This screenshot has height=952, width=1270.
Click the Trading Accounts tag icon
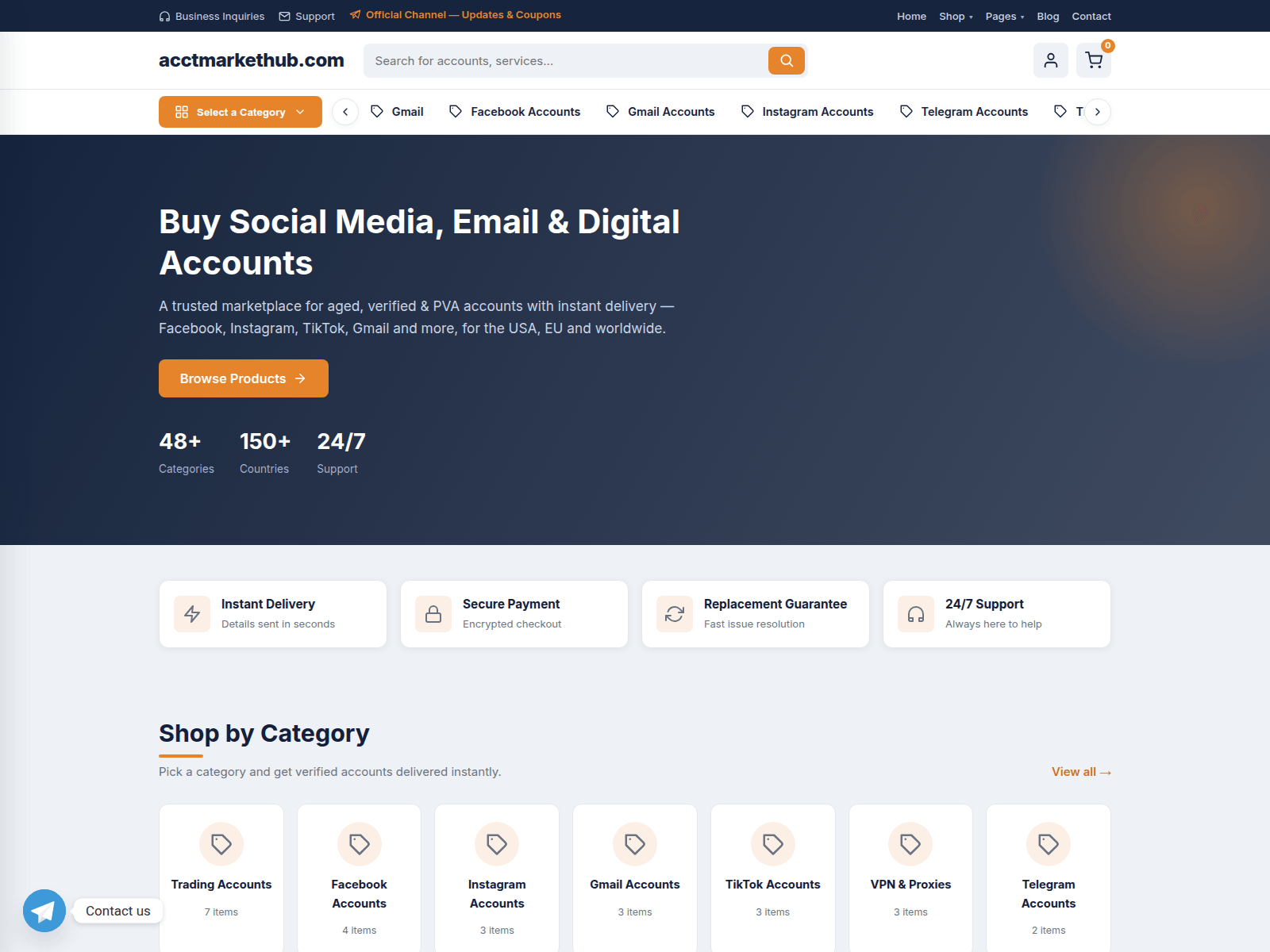pyautogui.click(x=221, y=844)
